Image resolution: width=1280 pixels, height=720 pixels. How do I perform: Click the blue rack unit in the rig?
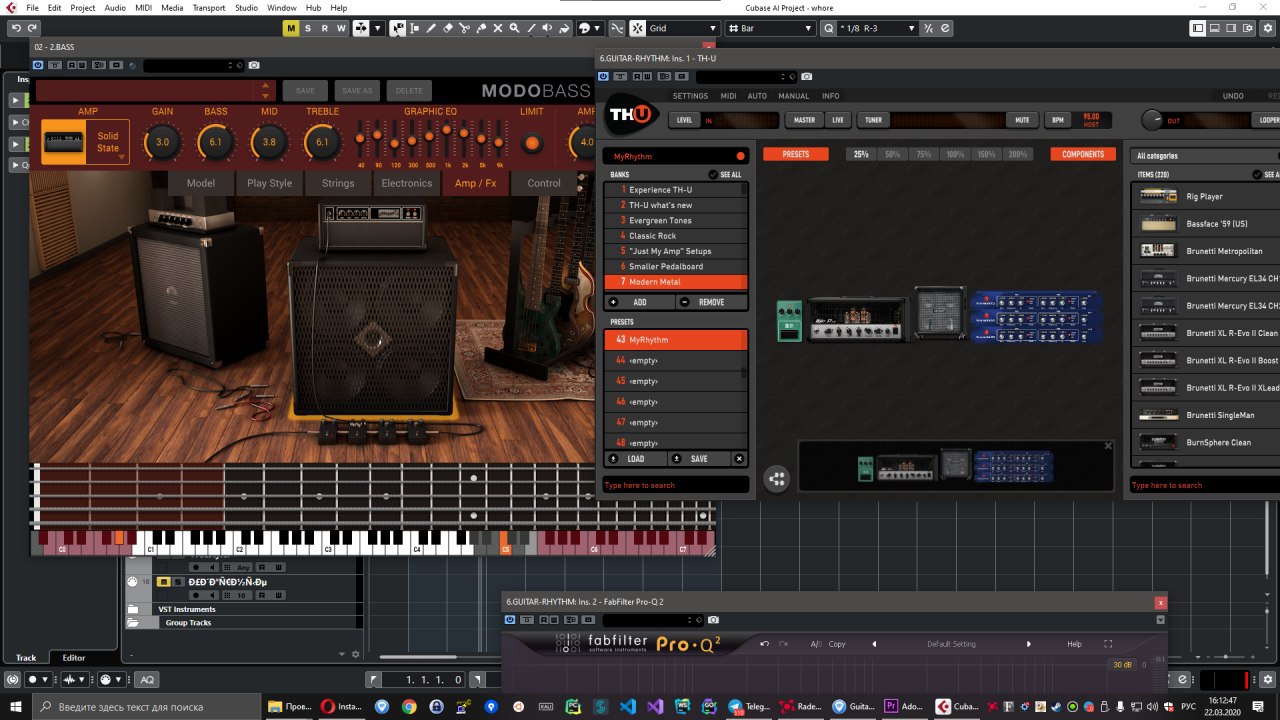[x=1037, y=317]
